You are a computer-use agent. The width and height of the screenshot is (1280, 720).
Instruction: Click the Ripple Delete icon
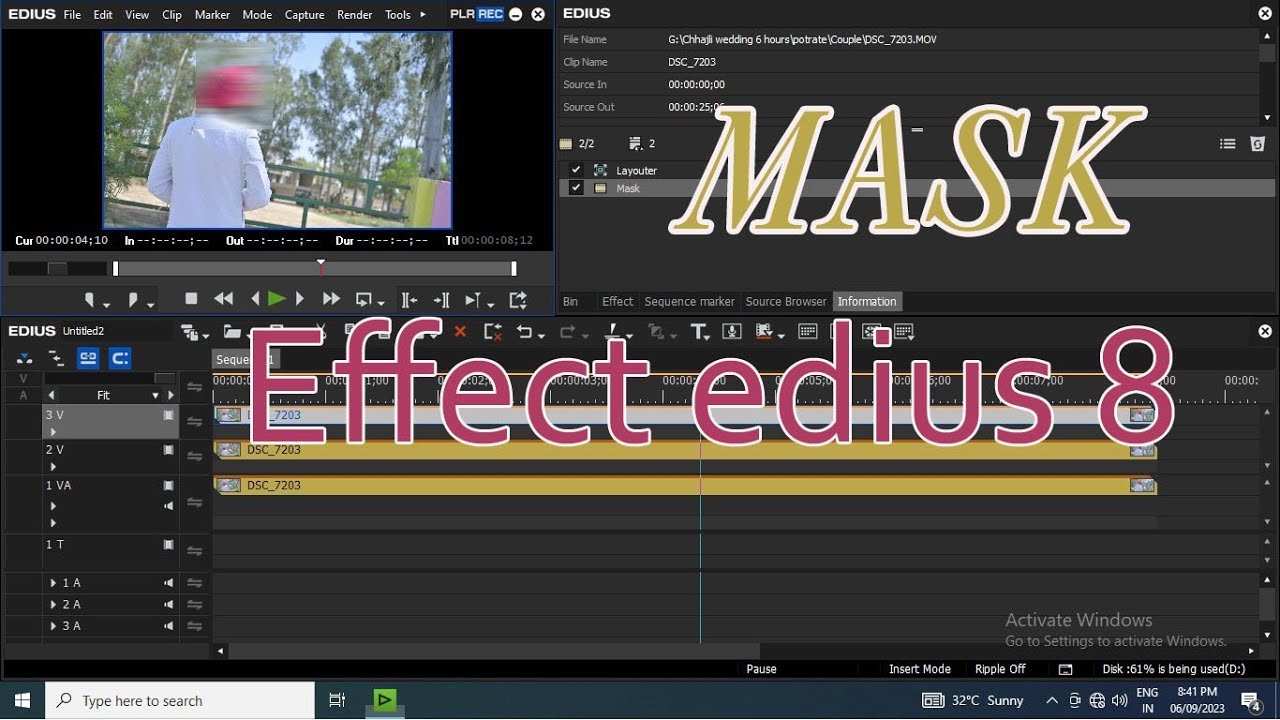tap(492, 331)
